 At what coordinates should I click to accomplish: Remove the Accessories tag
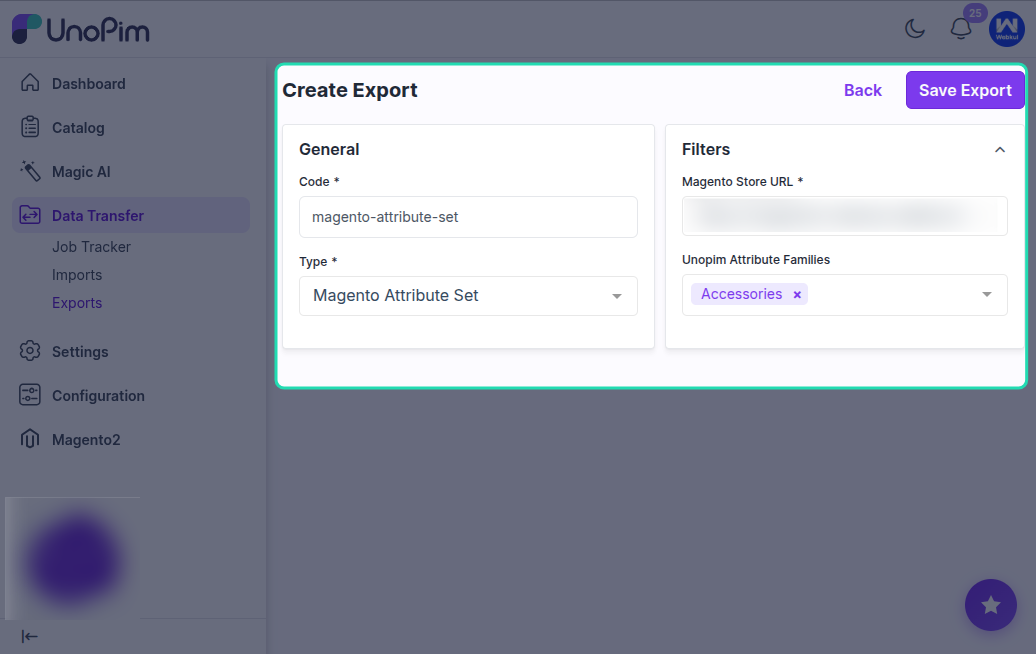coord(797,295)
